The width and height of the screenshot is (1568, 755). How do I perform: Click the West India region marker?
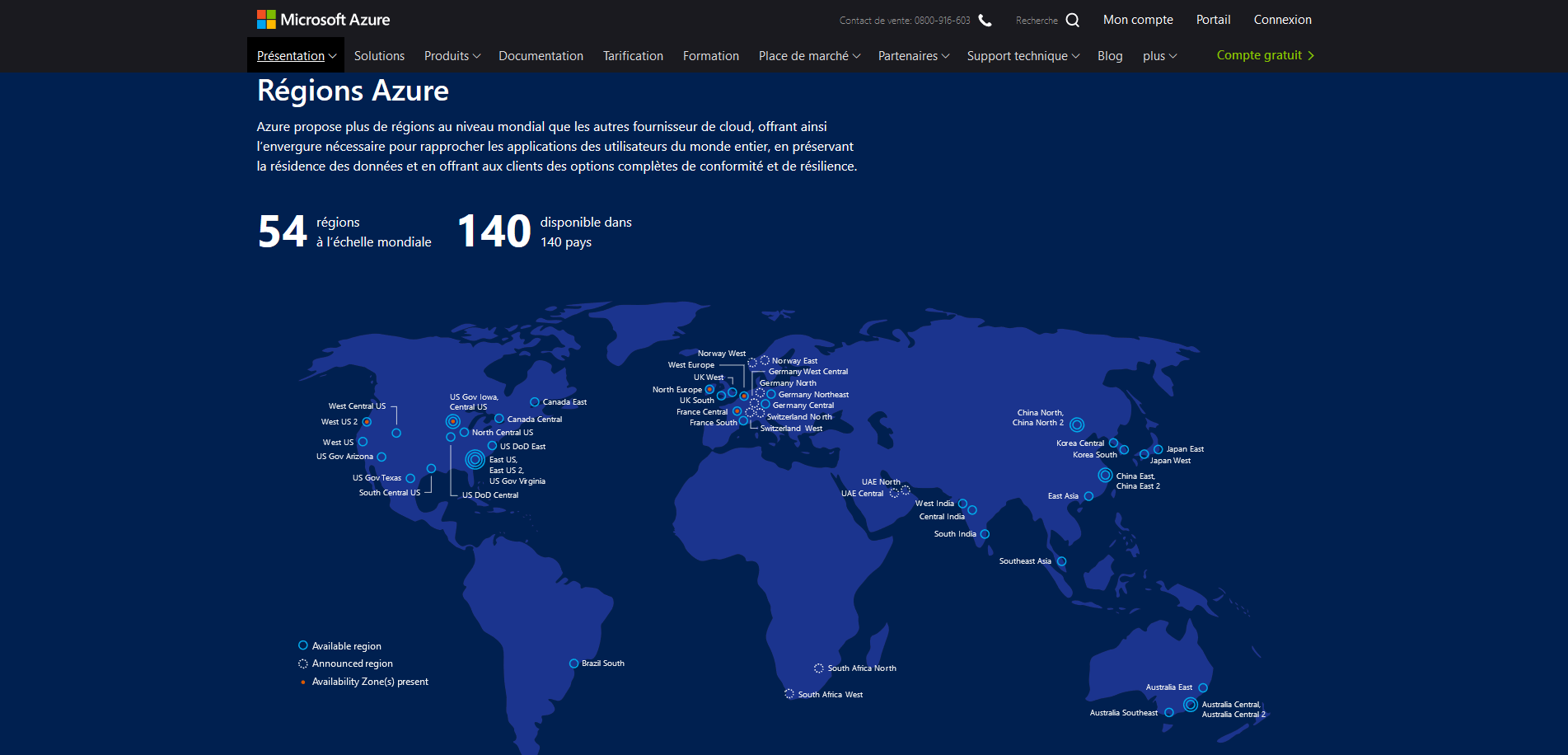962,504
